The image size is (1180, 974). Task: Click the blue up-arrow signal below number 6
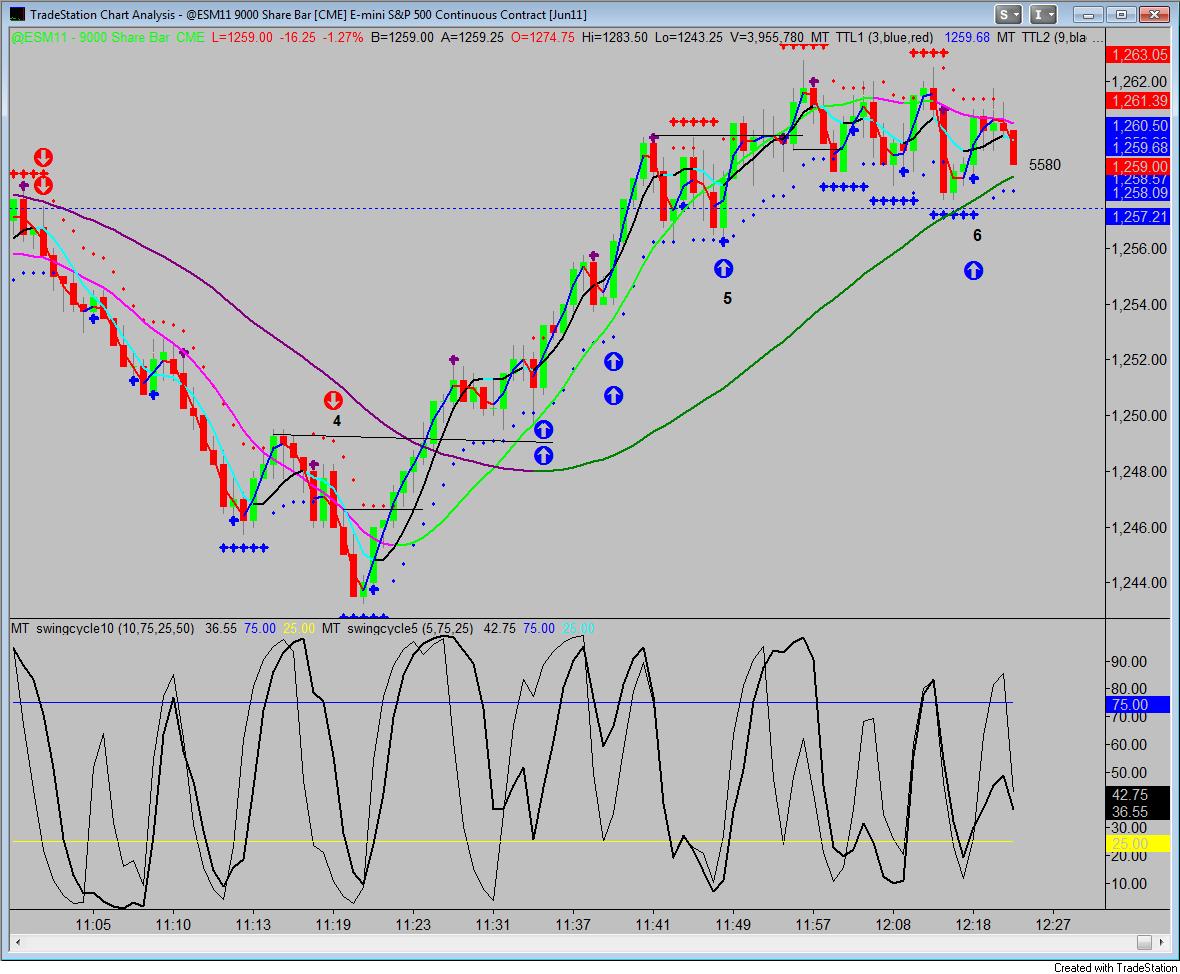tap(973, 271)
